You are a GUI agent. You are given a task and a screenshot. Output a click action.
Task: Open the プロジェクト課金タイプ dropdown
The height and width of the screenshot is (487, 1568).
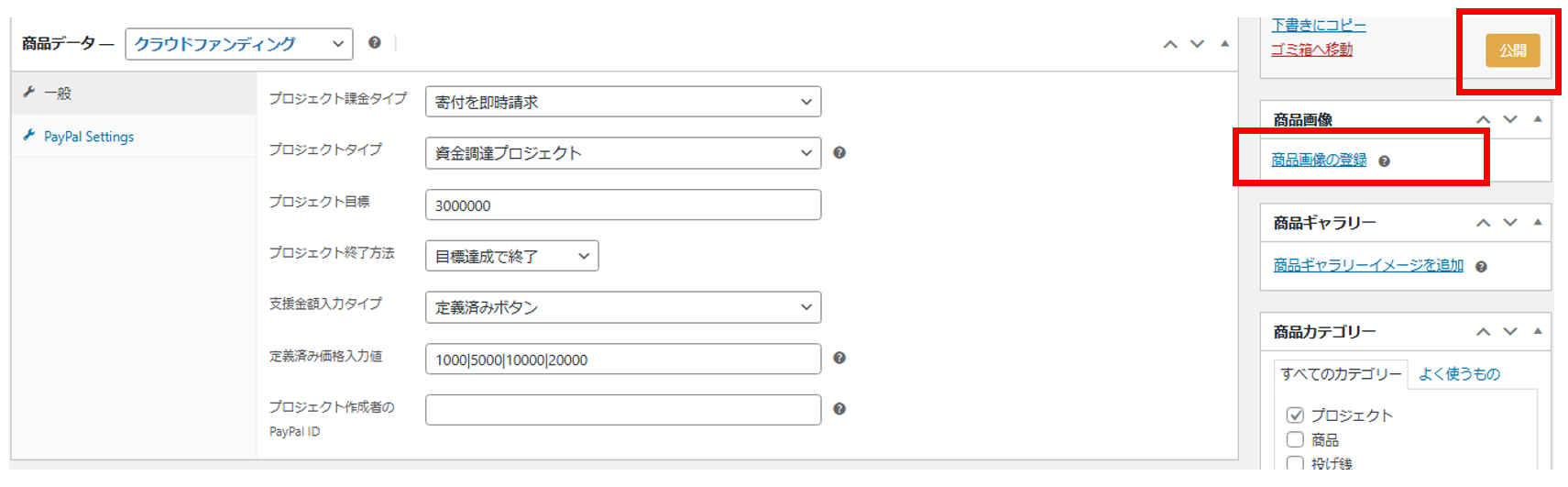(x=622, y=102)
